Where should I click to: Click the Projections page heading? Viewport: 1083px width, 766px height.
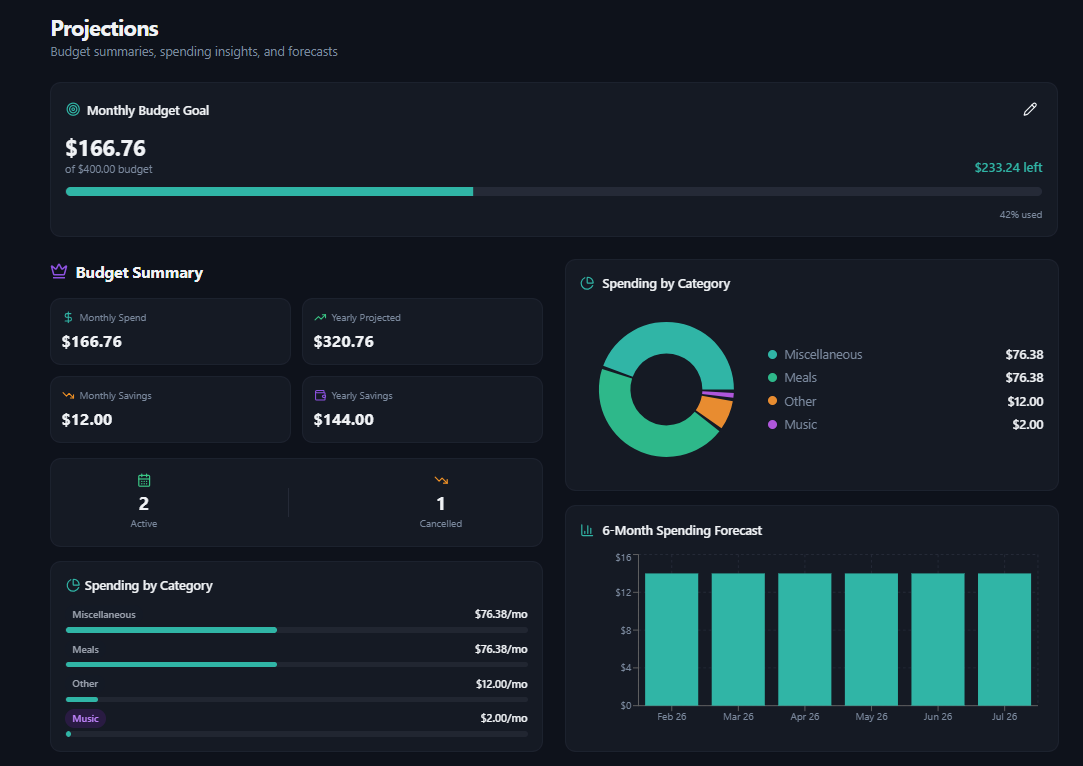pos(104,28)
